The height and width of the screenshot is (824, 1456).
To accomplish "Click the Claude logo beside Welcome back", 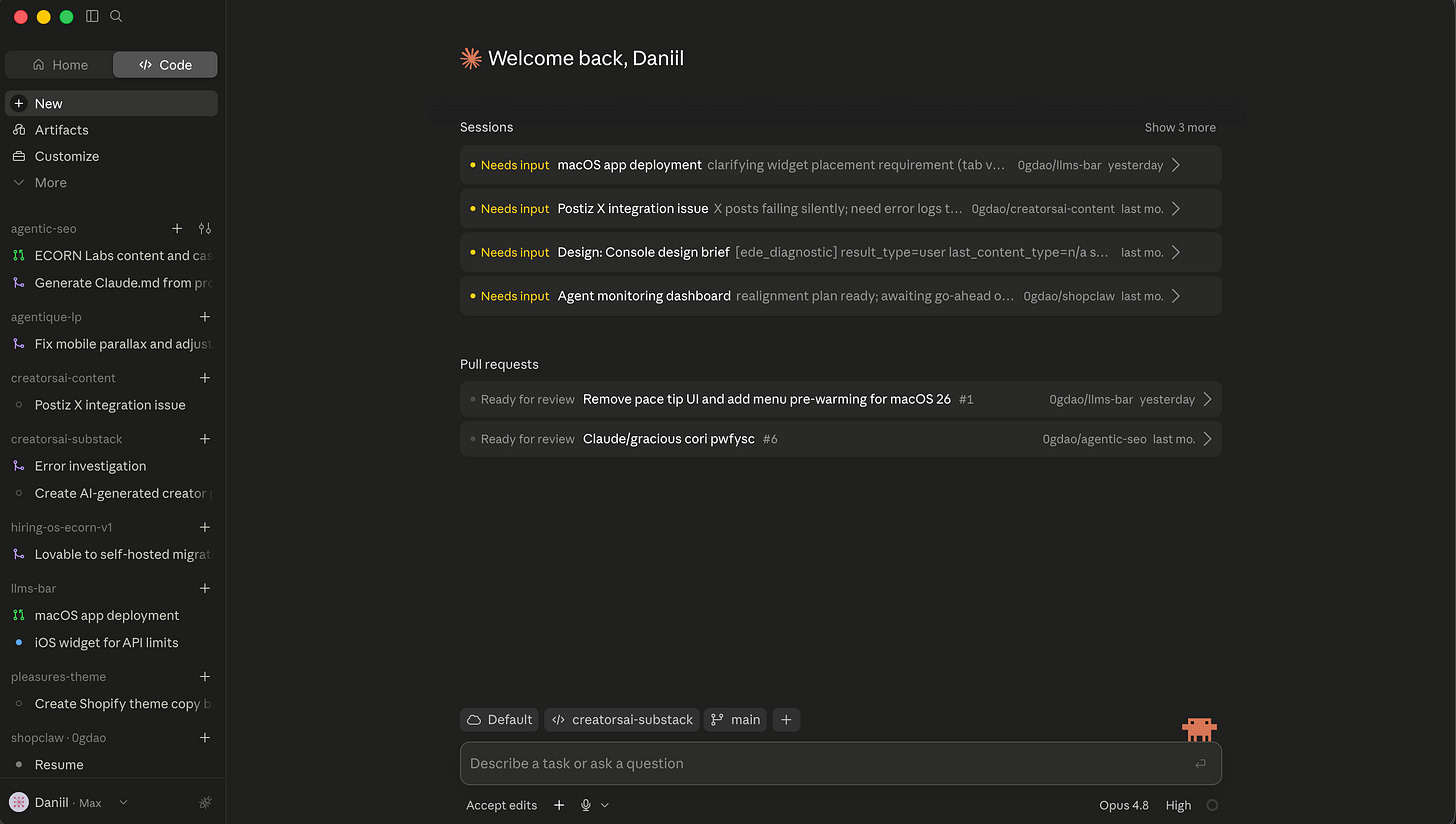I will 471,58.
